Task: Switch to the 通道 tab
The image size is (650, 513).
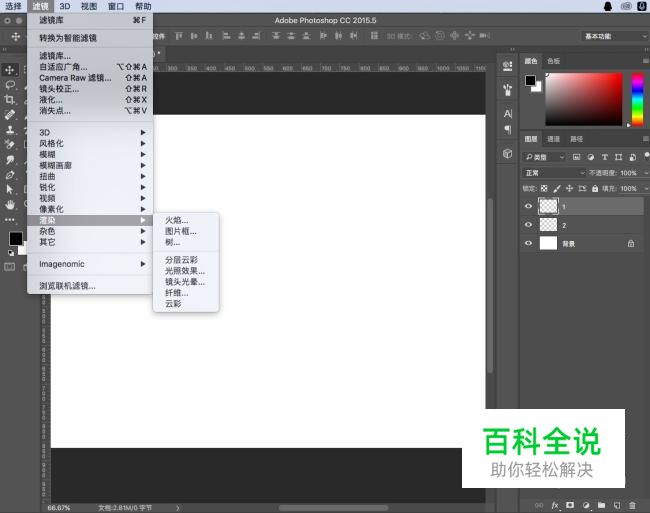Action: [553, 139]
